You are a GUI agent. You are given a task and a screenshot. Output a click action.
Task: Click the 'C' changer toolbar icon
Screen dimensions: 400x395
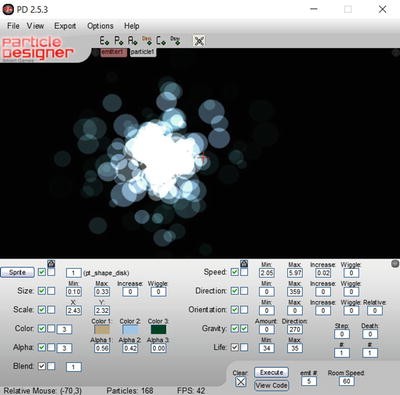(161, 41)
